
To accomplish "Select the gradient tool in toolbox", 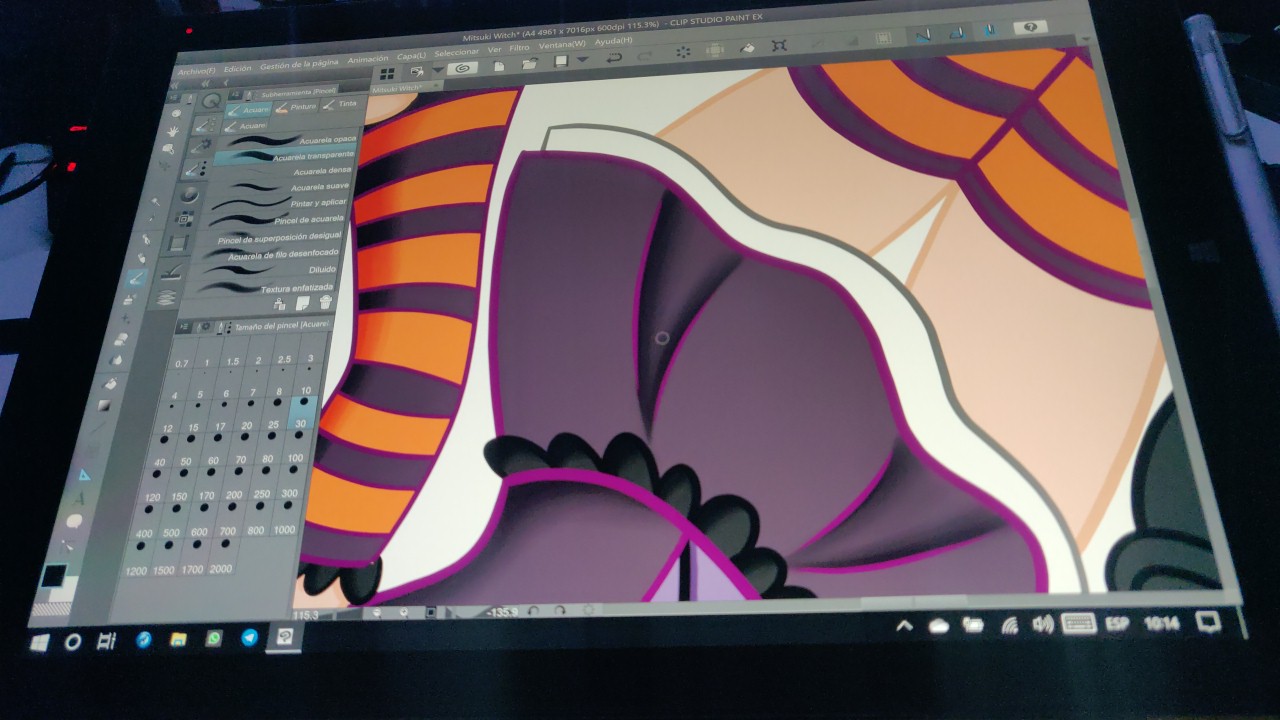I will [105, 405].
